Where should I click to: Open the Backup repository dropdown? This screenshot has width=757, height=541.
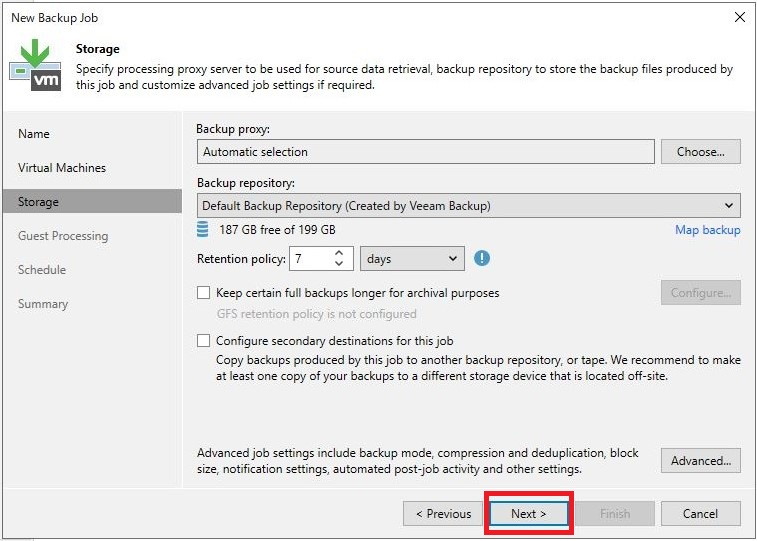tap(468, 206)
